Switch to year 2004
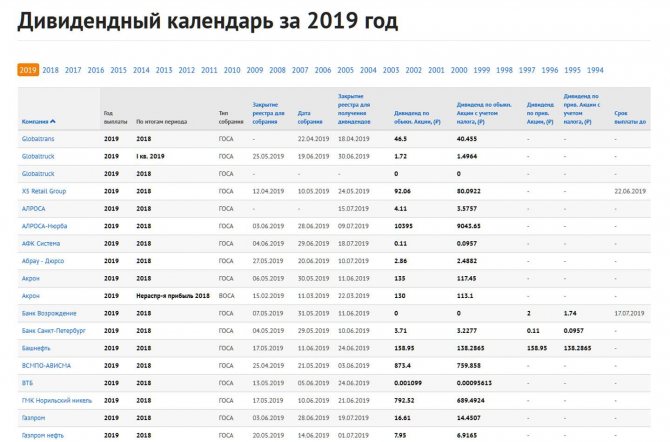The image size is (670, 442). 368,70
